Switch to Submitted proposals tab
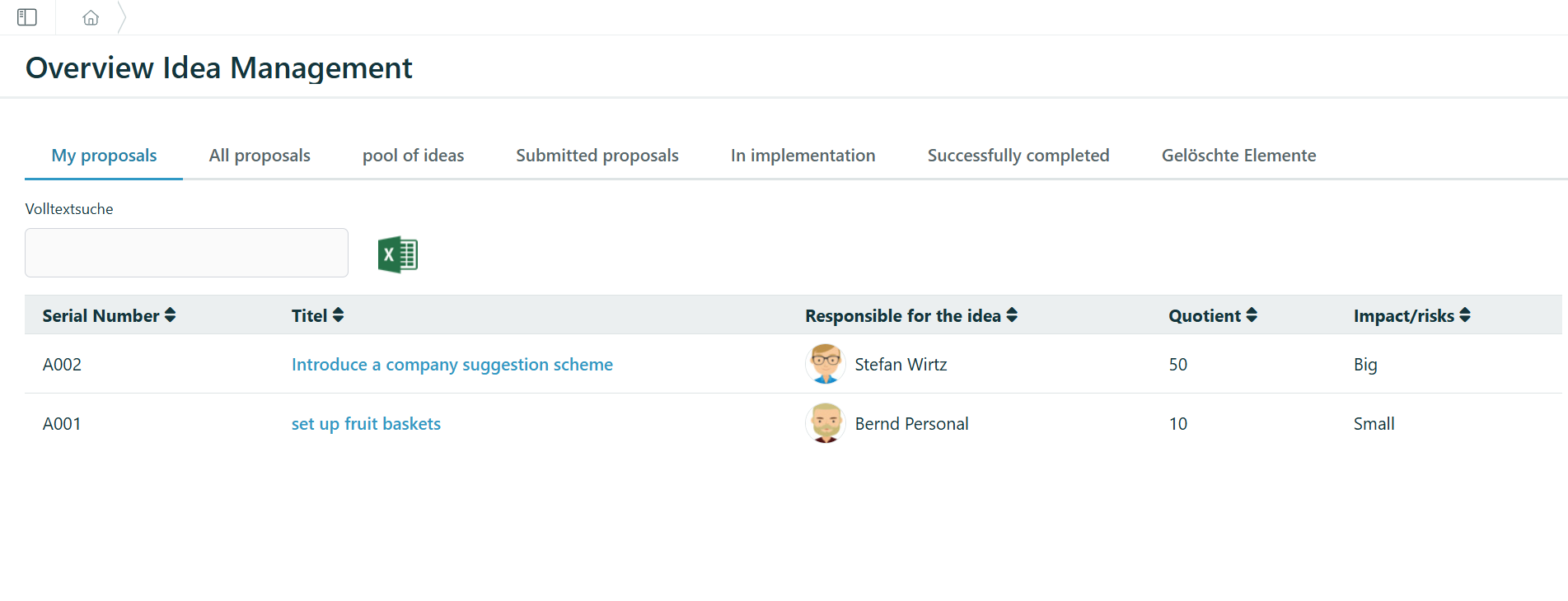The image size is (1568, 601). [597, 155]
